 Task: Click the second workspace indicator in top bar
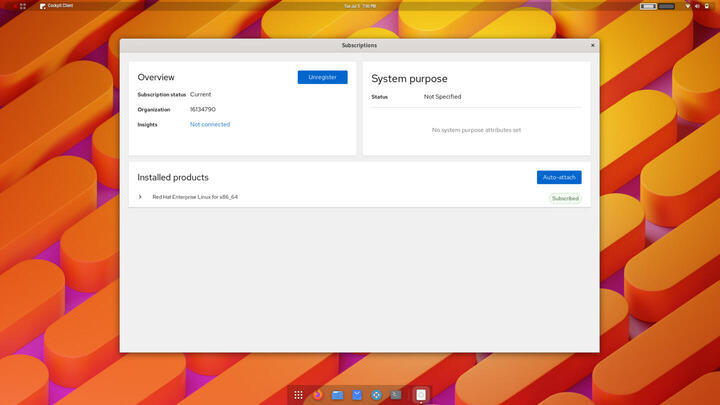click(x=666, y=6)
